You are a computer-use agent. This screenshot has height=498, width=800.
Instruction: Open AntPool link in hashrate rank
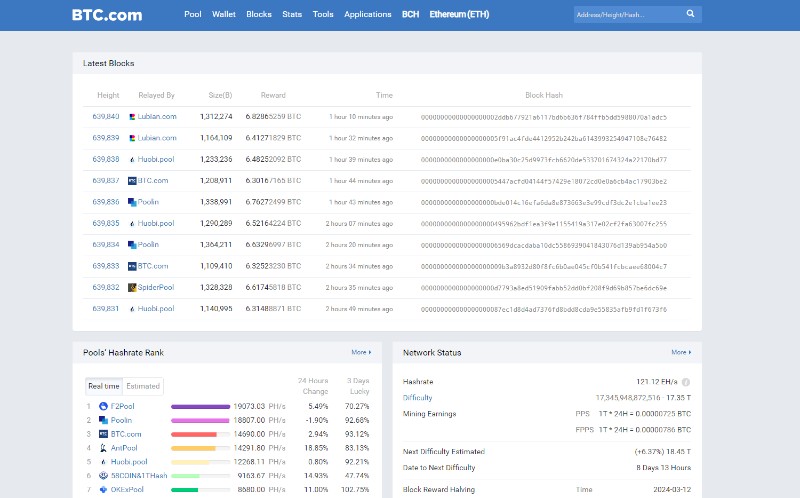coord(124,448)
